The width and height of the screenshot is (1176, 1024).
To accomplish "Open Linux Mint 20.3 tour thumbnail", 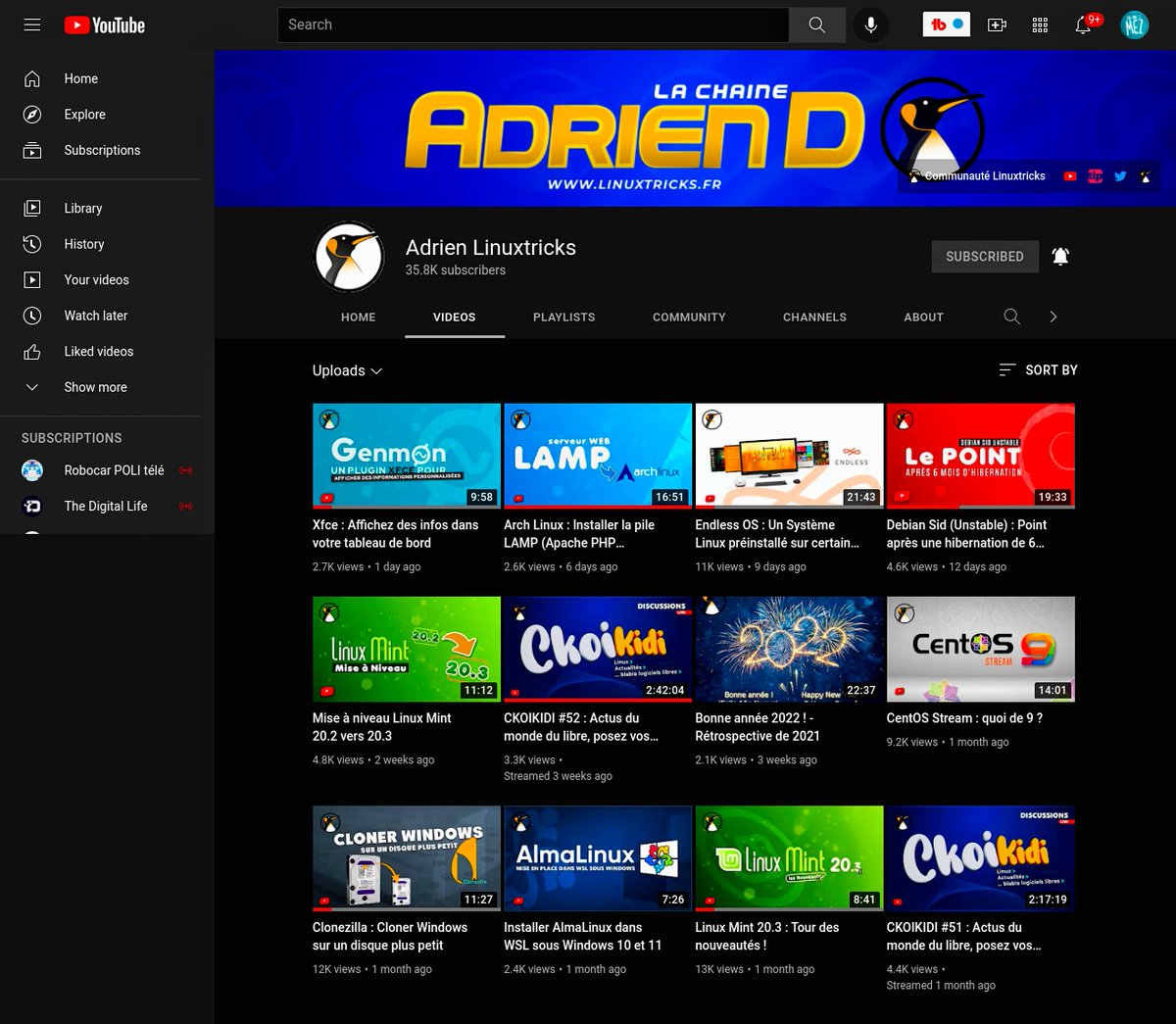I will click(x=790, y=858).
